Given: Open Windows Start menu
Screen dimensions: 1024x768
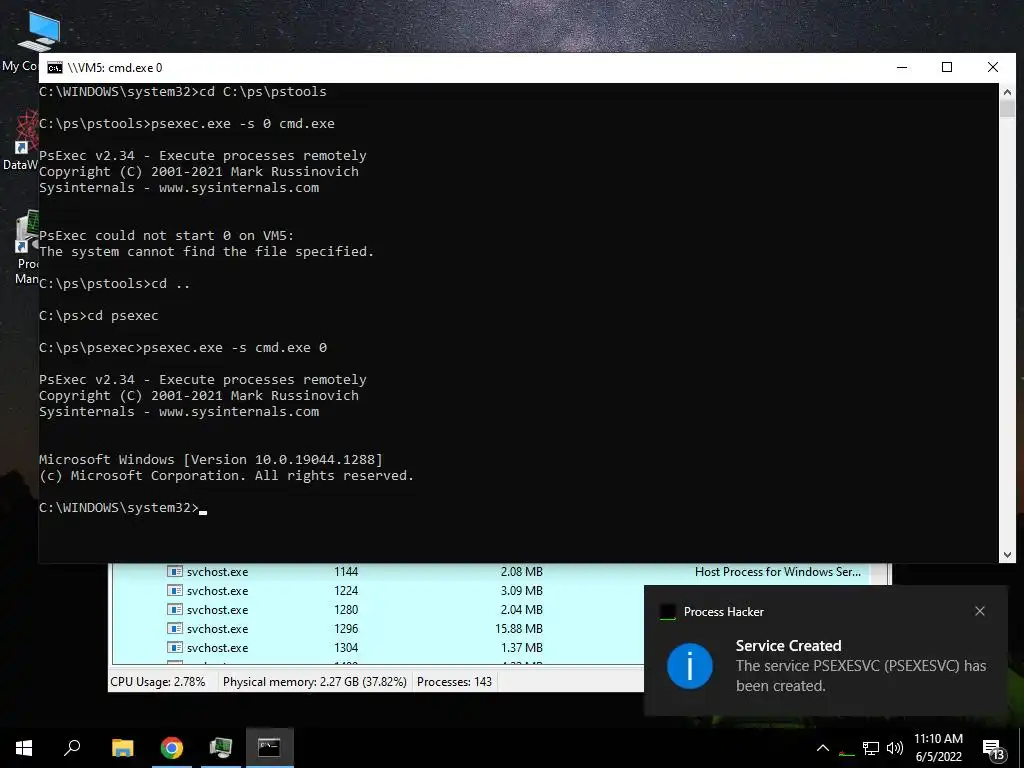Looking at the screenshot, I should (x=24, y=748).
